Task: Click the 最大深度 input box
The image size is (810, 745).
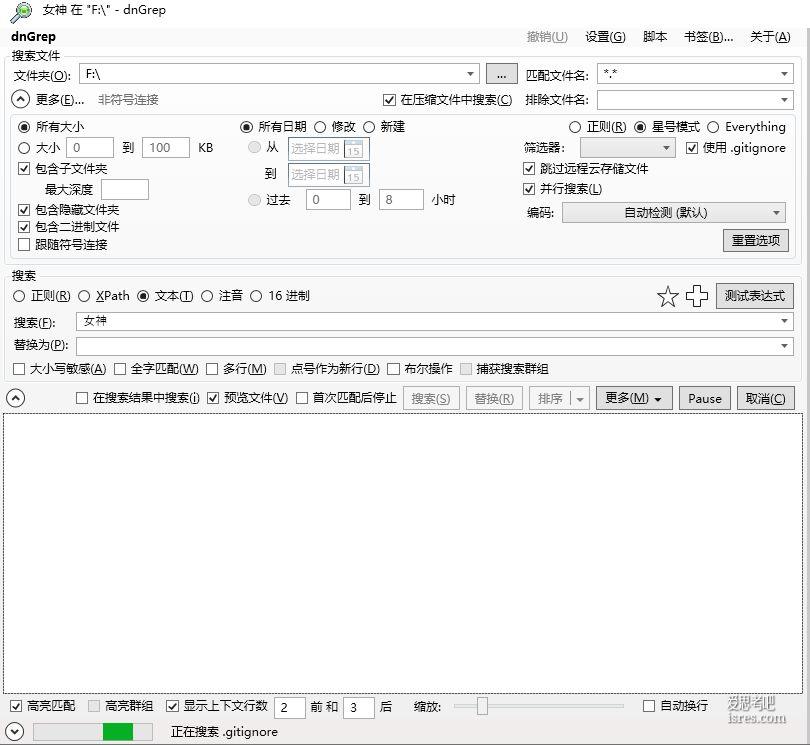Action: (x=125, y=190)
